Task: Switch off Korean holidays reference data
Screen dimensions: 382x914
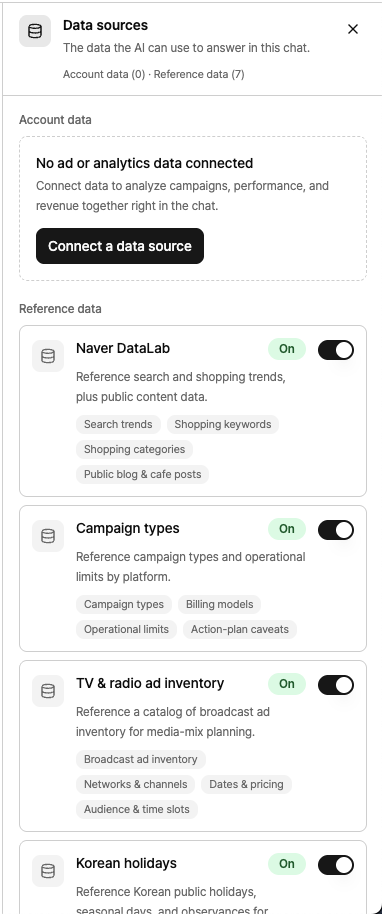Action: (x=336, y=865)
